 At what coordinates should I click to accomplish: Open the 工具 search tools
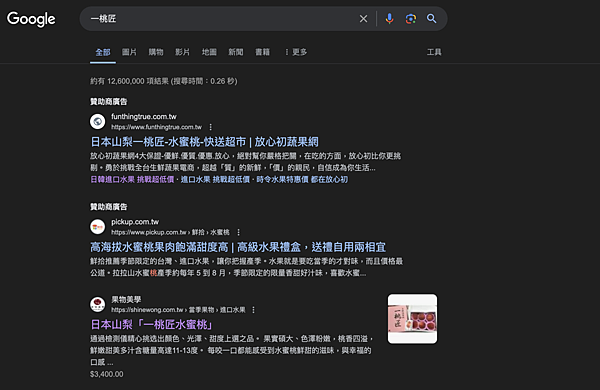pyautogui.click(x=434, y=52)
